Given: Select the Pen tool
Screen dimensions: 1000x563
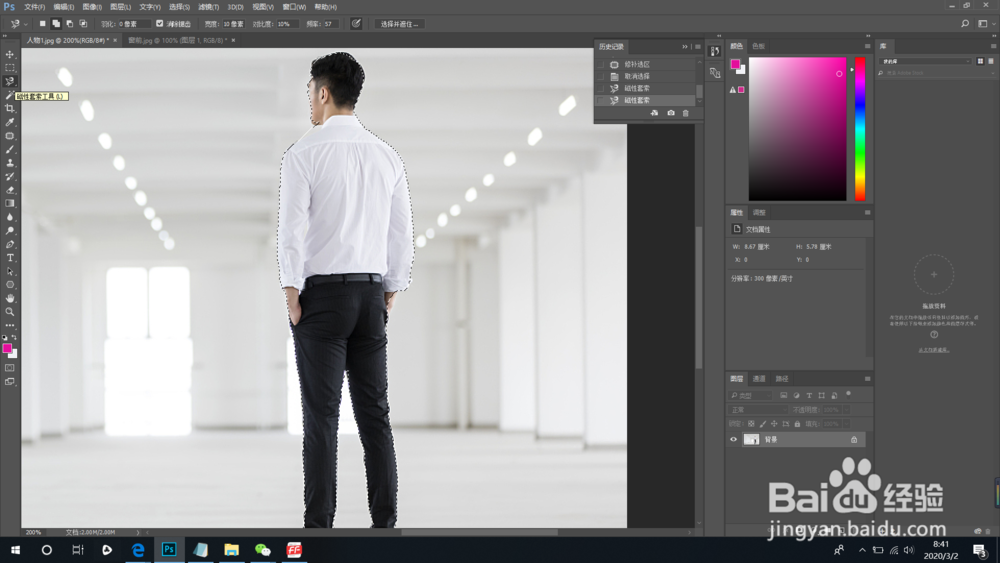Looking at the screenshot, I should pyautogui.click(x=10, y=244).
